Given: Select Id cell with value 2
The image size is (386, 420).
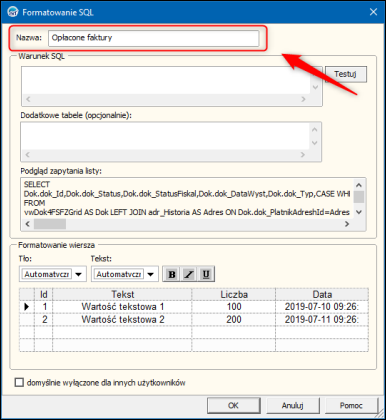Looking at the screenshot, I should click(x=44, y=320).
